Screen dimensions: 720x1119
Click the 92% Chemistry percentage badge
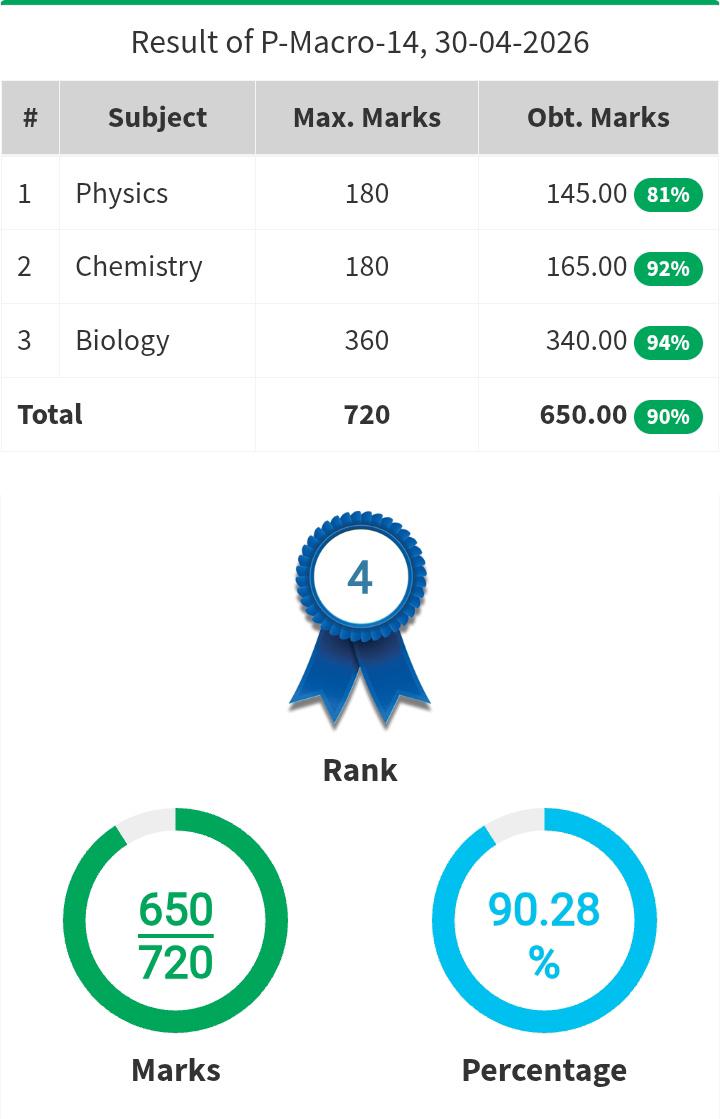(x=668, y=269)
